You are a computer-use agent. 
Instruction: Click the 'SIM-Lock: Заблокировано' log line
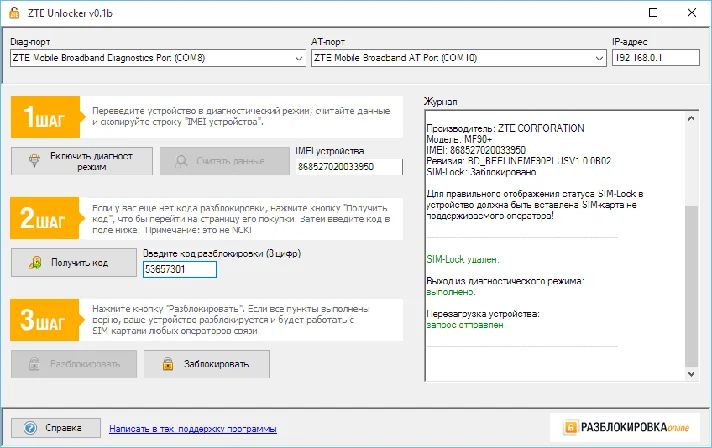[x=481, y=172]
